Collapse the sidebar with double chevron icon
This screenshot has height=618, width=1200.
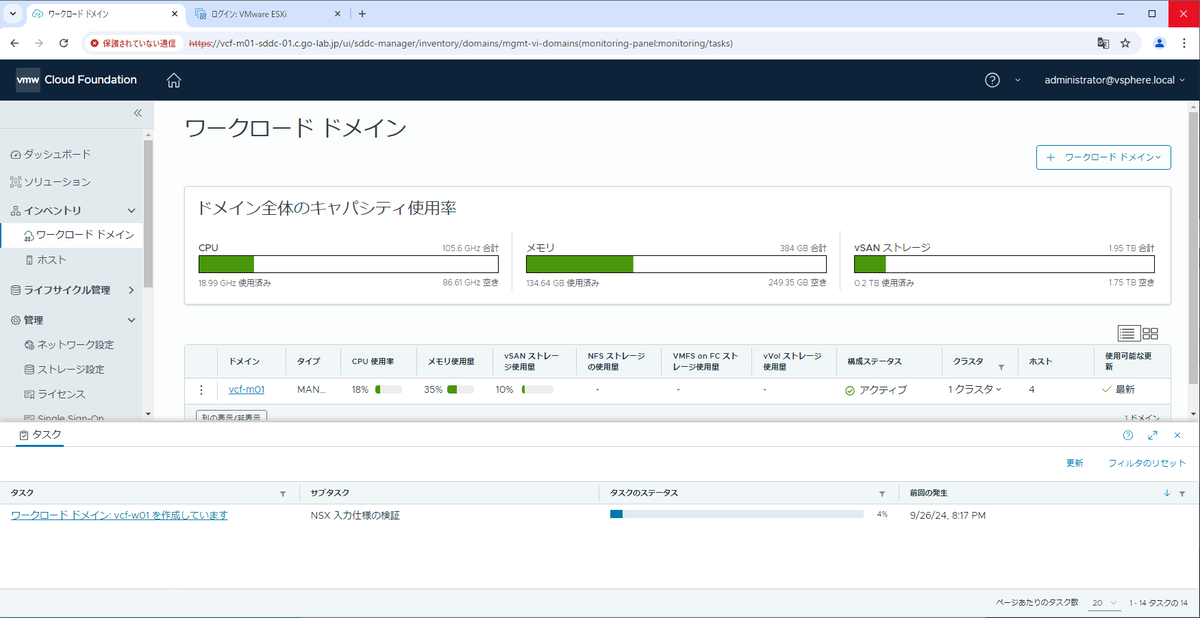pos(138,113)
